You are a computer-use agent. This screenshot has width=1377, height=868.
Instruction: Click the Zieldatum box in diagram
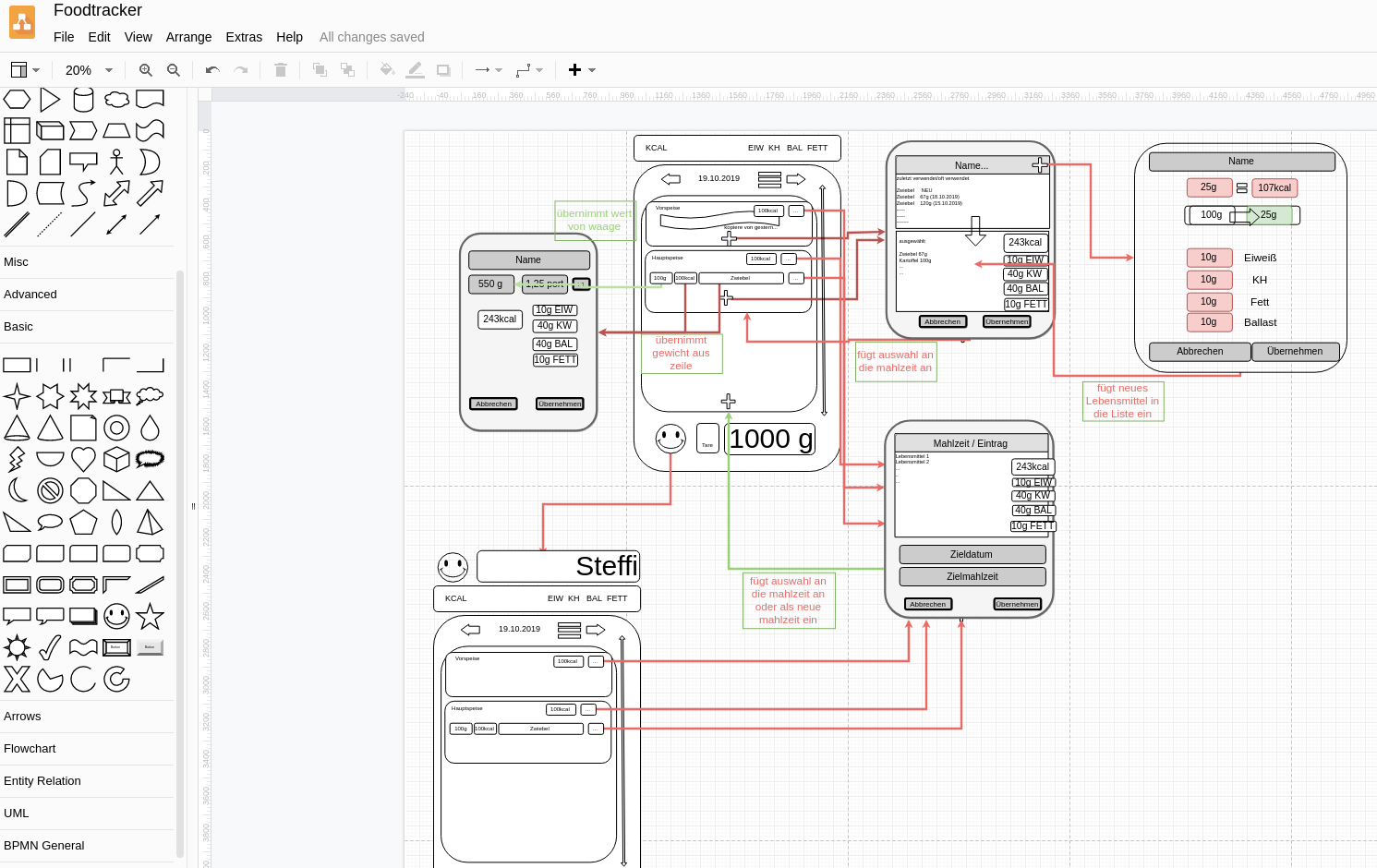point(972,555)
